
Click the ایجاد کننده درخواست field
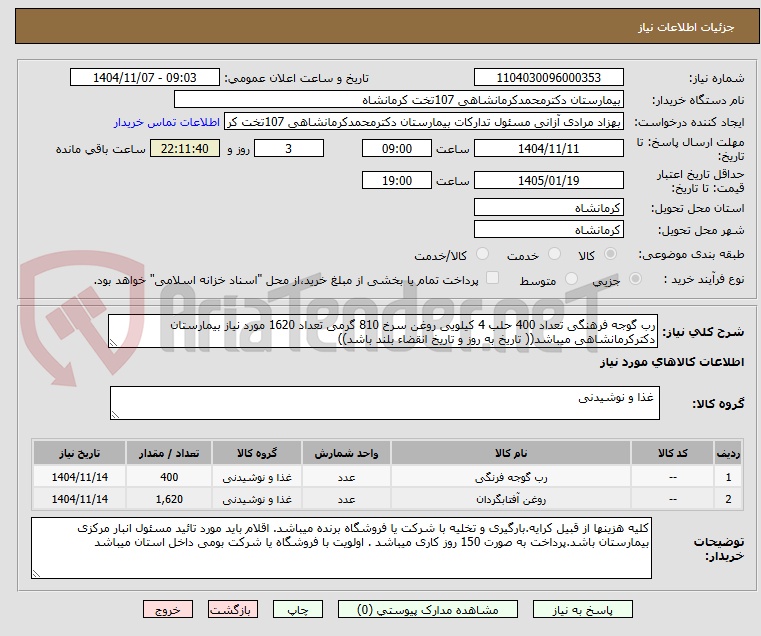point(424,122)
